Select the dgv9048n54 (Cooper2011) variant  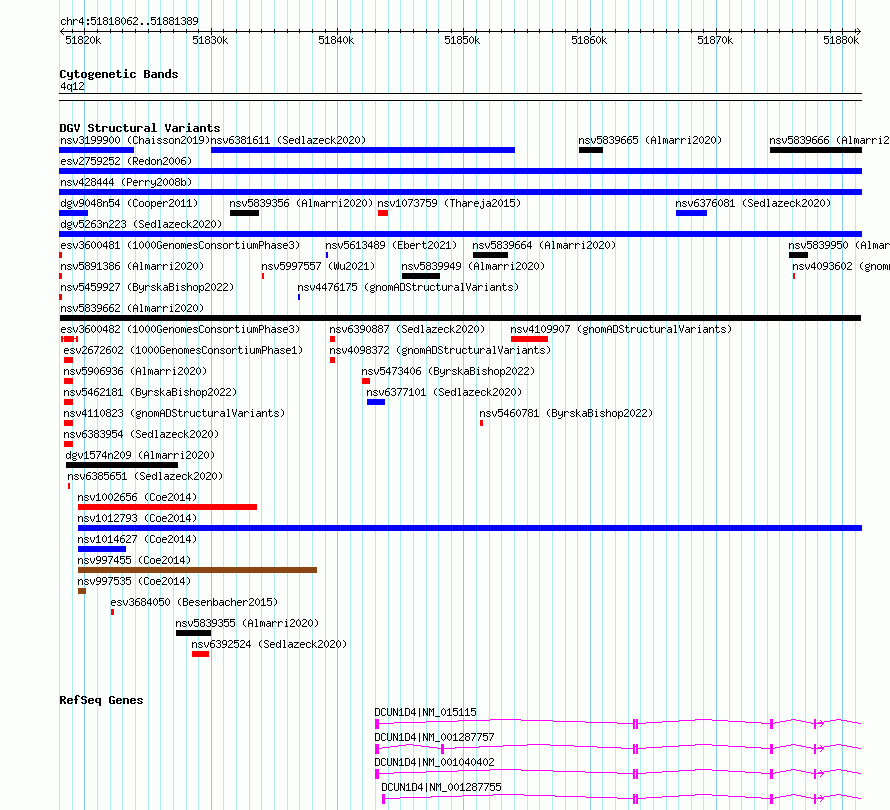(129, 203)
